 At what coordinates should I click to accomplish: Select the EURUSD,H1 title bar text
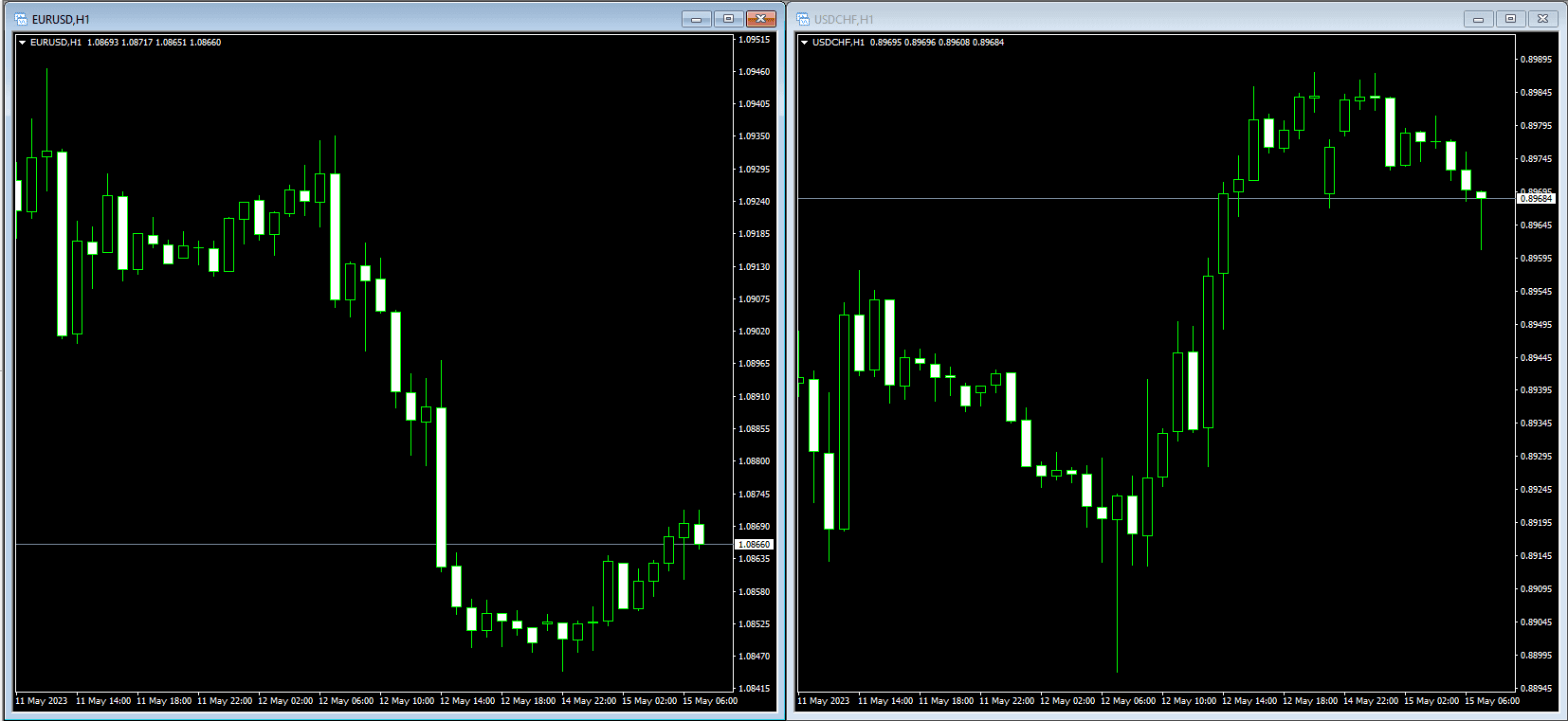[61, 19]
